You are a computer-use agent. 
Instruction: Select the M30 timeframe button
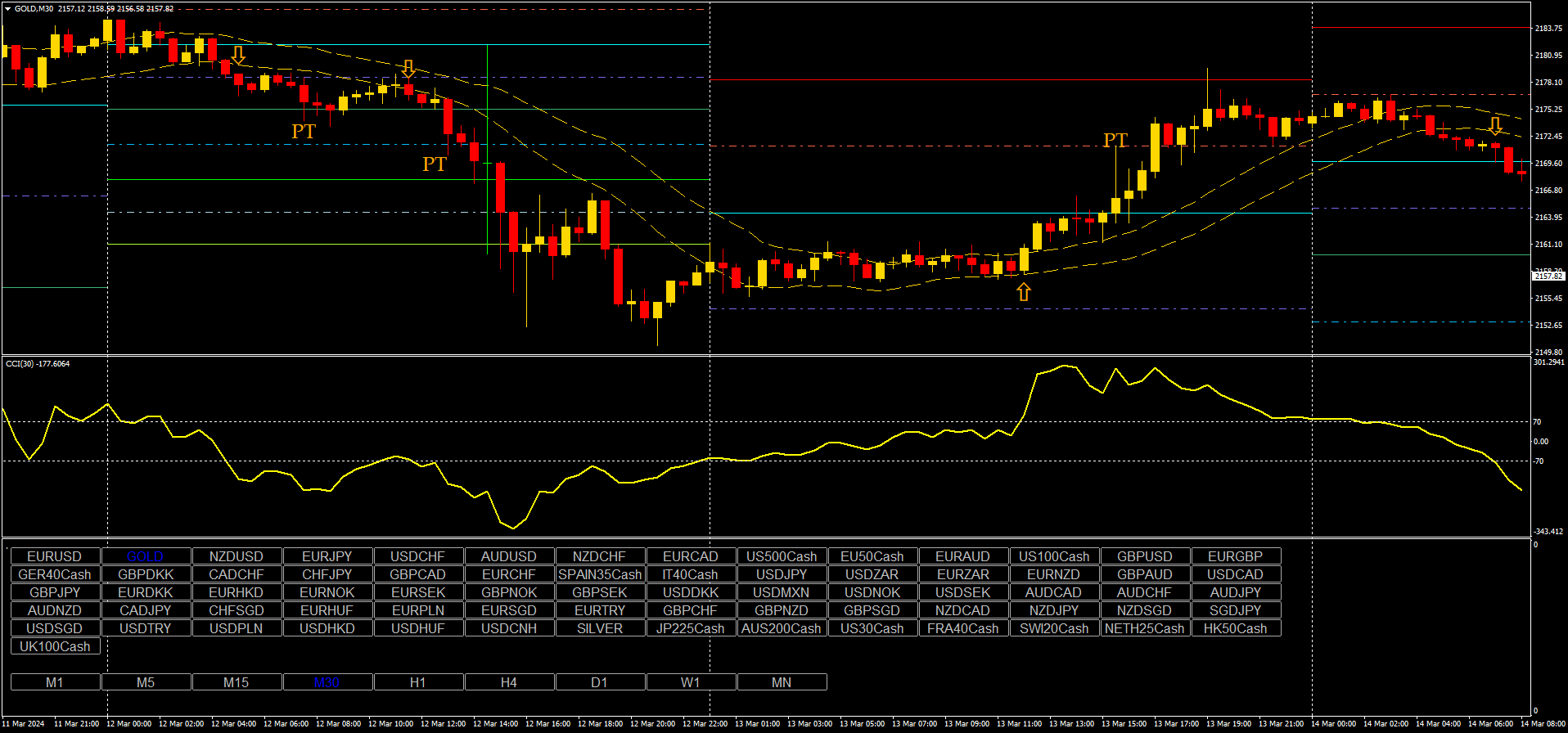(x=327, y=682)
